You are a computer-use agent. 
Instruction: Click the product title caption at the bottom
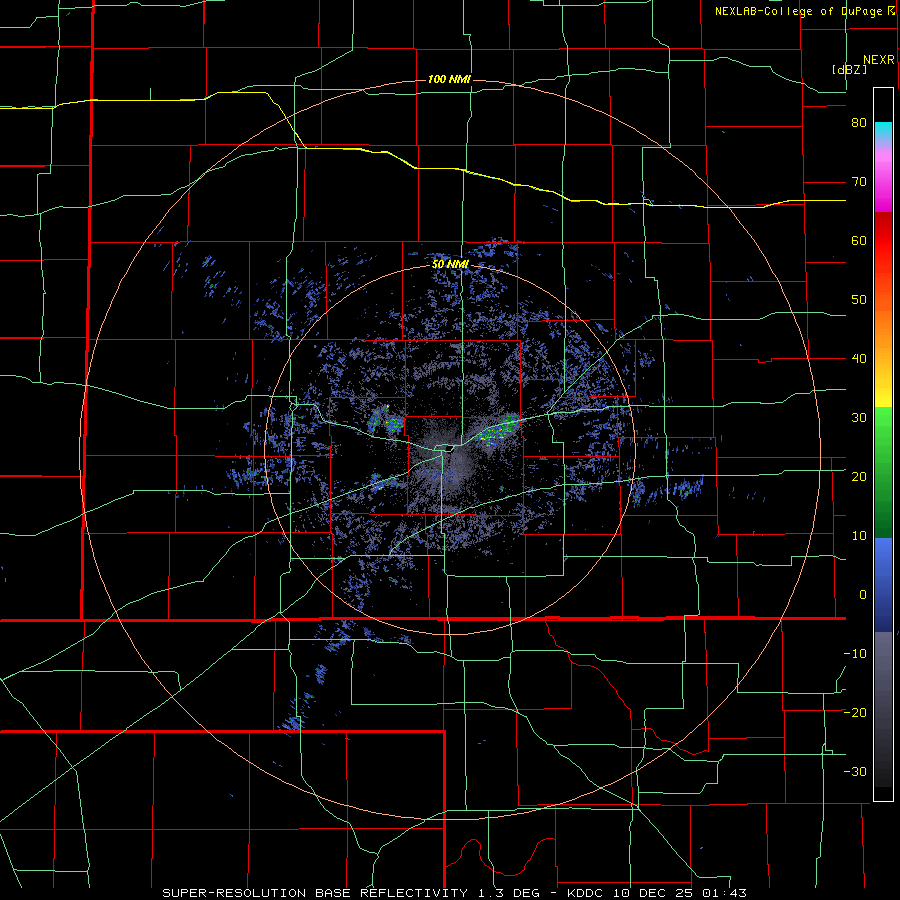pyautogui.click(x=454, y=893)
